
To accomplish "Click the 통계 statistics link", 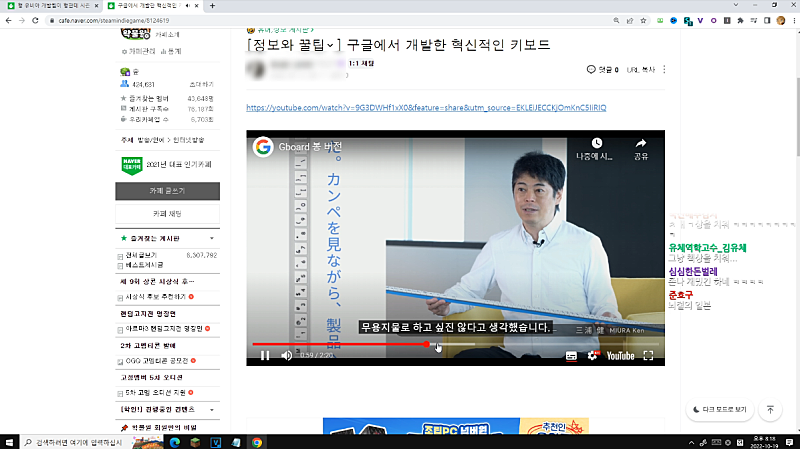I will [171, 51].
